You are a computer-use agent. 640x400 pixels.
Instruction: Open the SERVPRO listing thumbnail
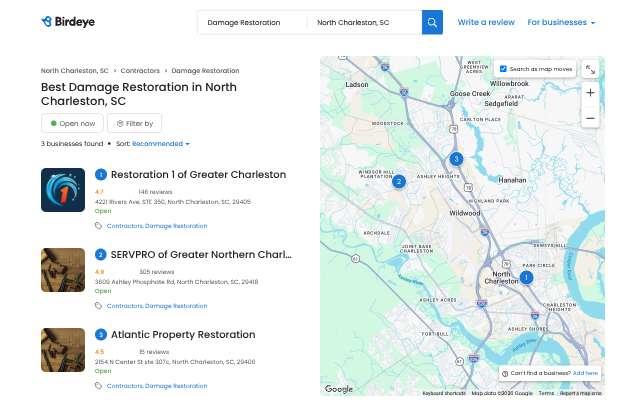coord(63,270)
